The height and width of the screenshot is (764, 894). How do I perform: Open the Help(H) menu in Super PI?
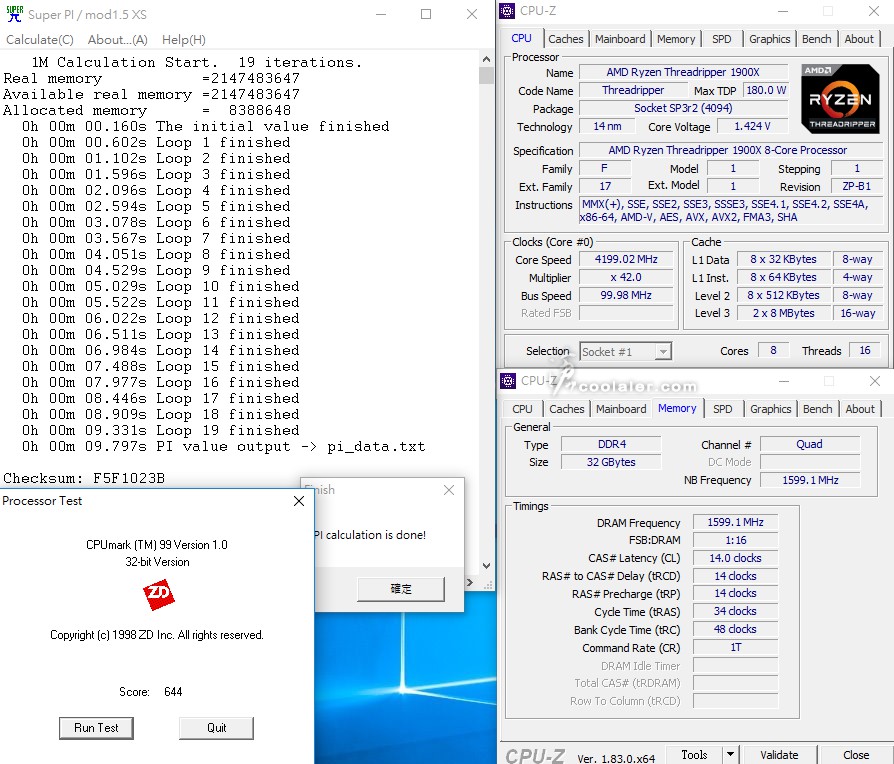(184, 40)
